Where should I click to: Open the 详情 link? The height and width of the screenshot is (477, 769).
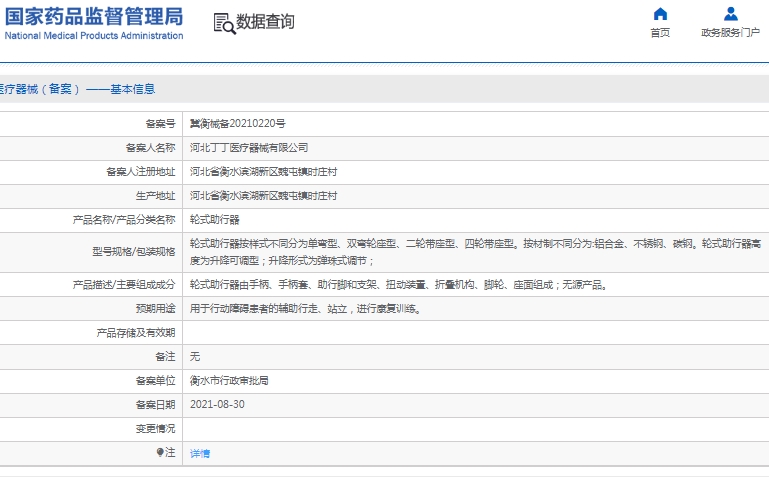click(200, 453)
